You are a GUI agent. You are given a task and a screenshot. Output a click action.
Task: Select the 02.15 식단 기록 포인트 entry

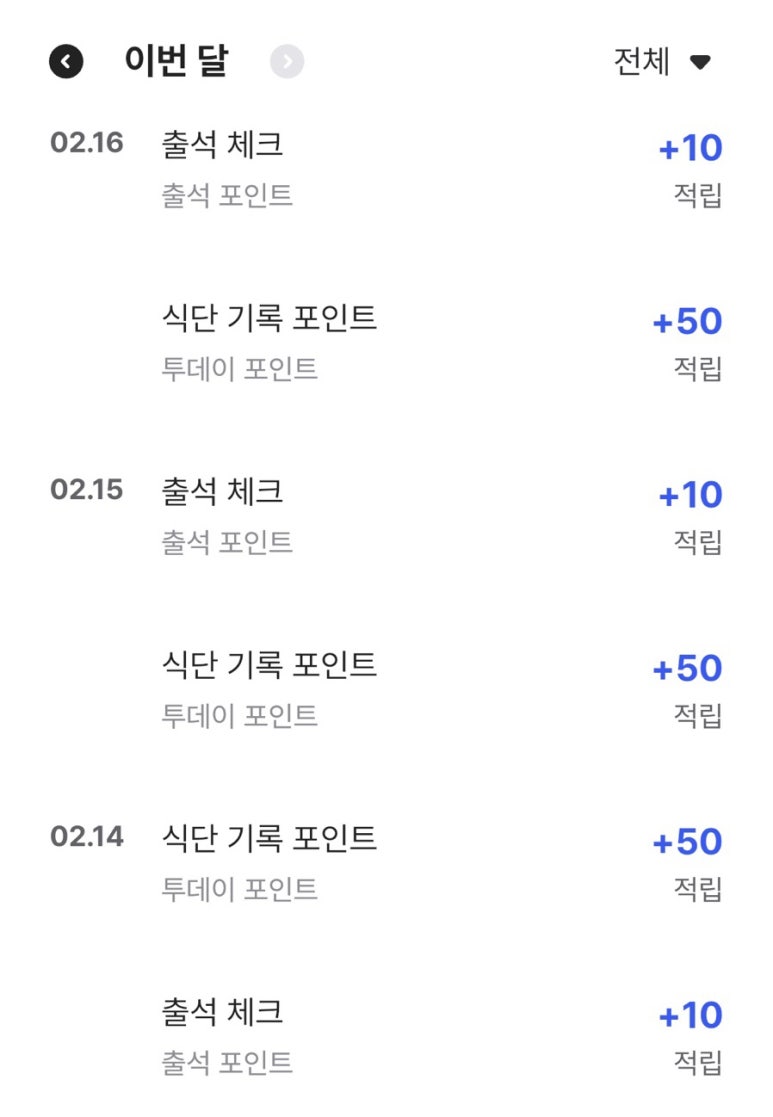click(x=386, y=690)
